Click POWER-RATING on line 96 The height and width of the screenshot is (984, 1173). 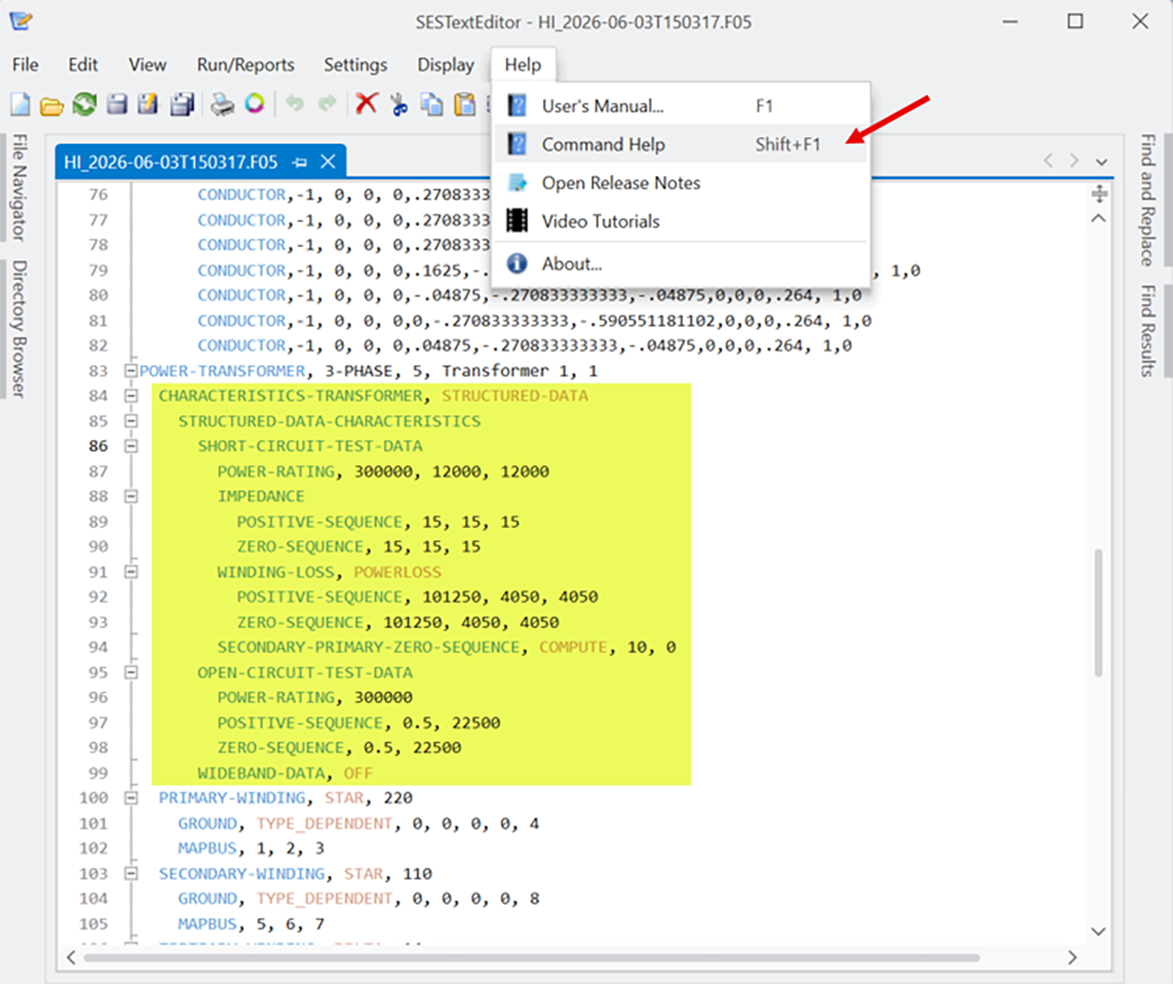pyautogui.click(x=276, y=697)
